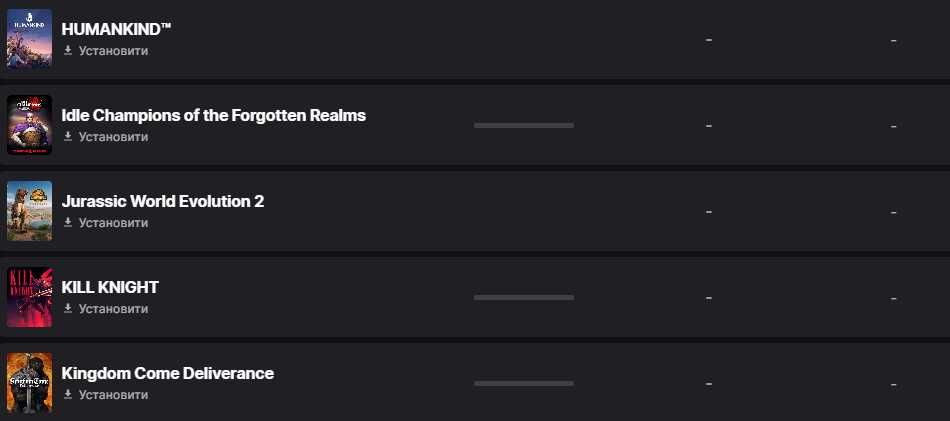This screenshot has height=421, width=950.
Task: Select the Jurassic World Evolution 2 cover image
Action: click(29, 211)
